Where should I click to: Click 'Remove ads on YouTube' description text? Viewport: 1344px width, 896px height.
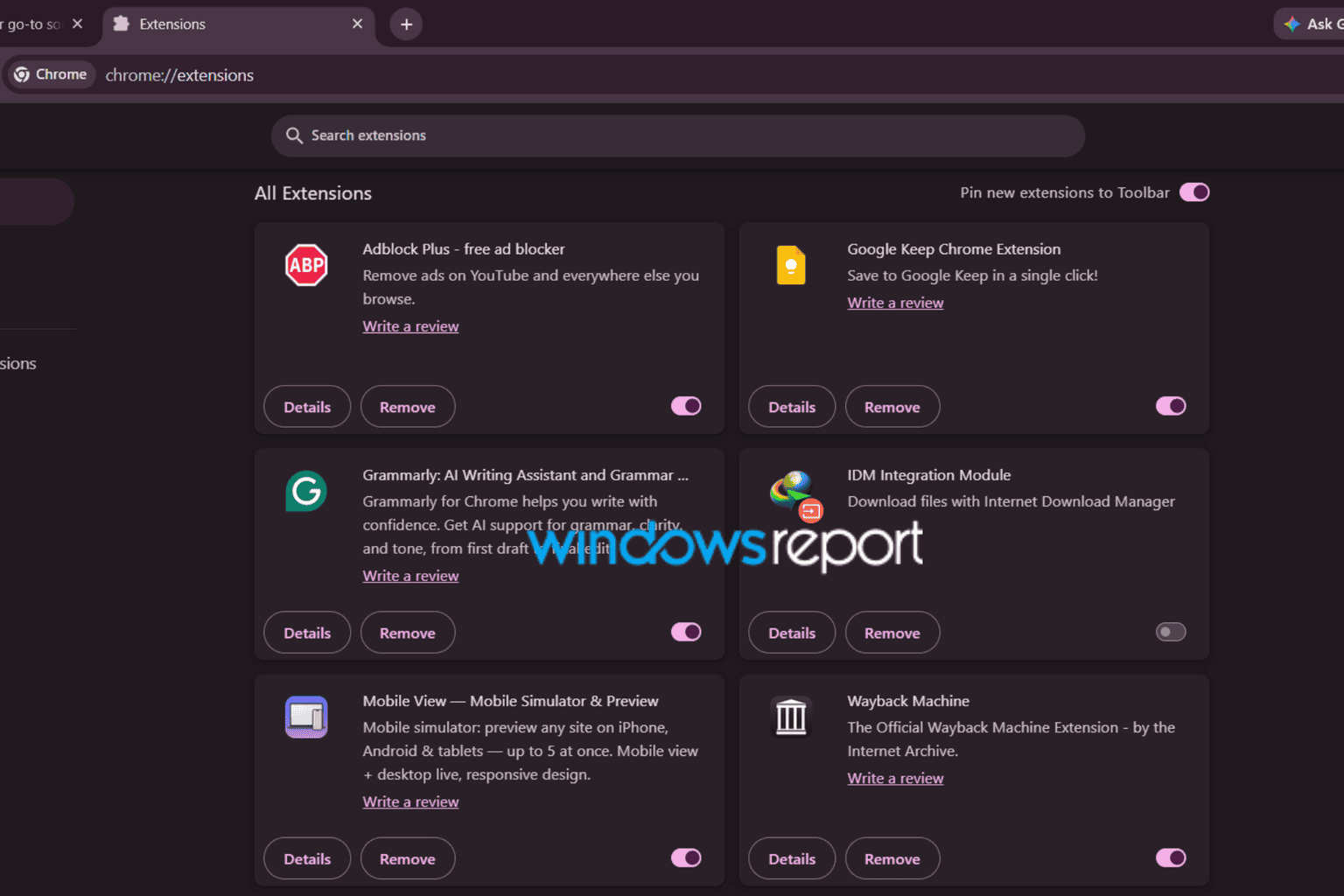click(x=531, y=287)
